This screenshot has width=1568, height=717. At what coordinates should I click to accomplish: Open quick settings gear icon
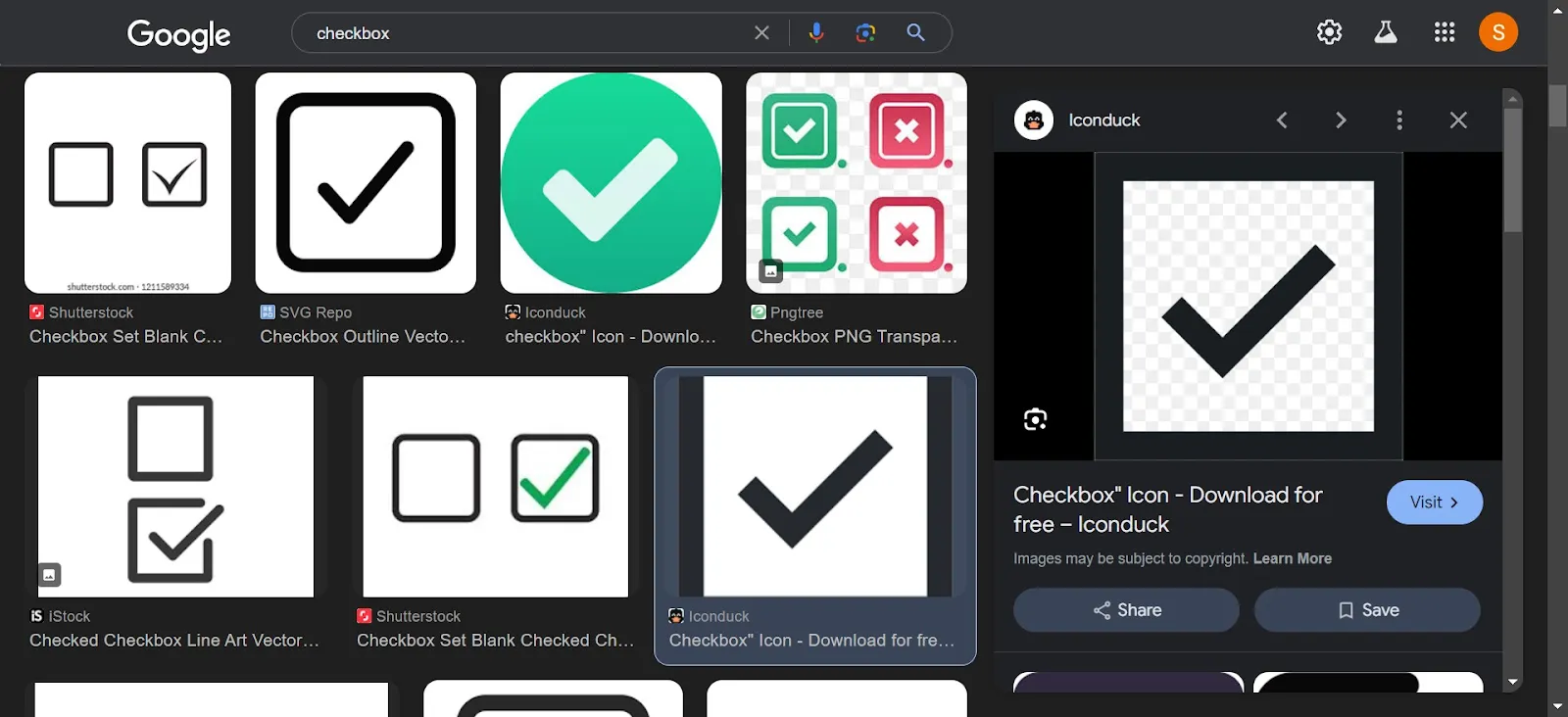pyautogui.click(x=1329, y=32)
